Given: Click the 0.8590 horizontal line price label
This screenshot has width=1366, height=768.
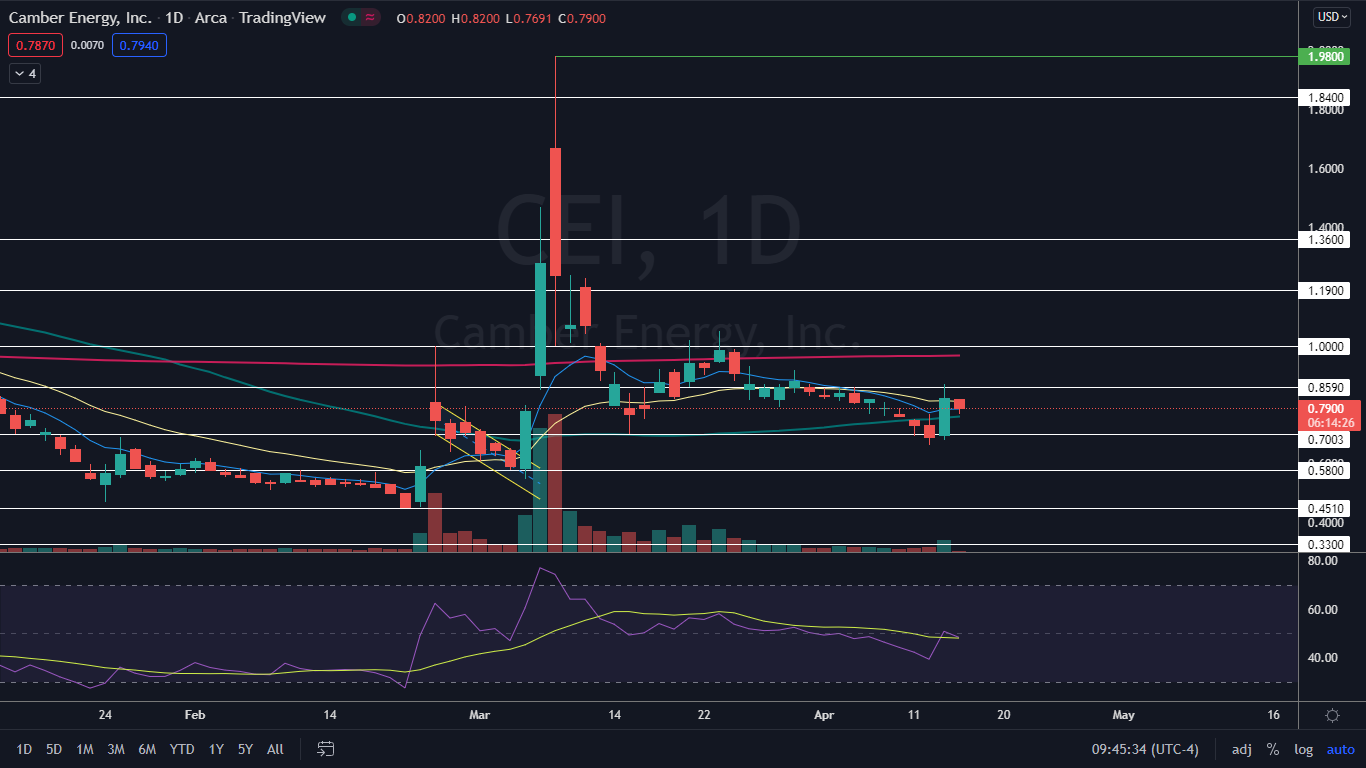Looking at the screenshot, I should coord(1326,387).
